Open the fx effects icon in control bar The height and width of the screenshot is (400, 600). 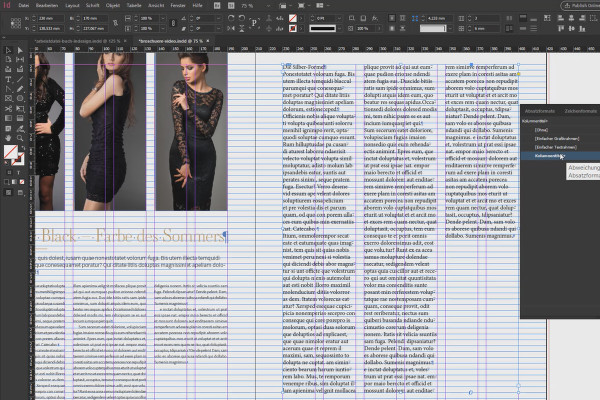pyautogui.click(x=375, y=18)
